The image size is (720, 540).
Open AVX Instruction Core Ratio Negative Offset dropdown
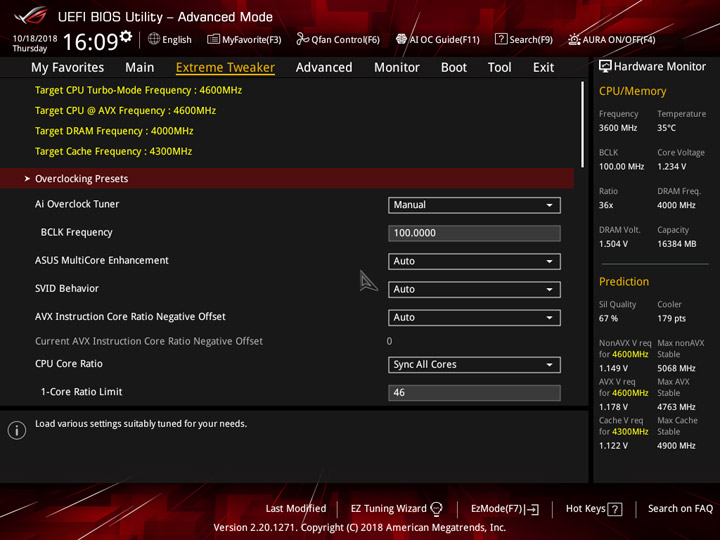(474, 318)
